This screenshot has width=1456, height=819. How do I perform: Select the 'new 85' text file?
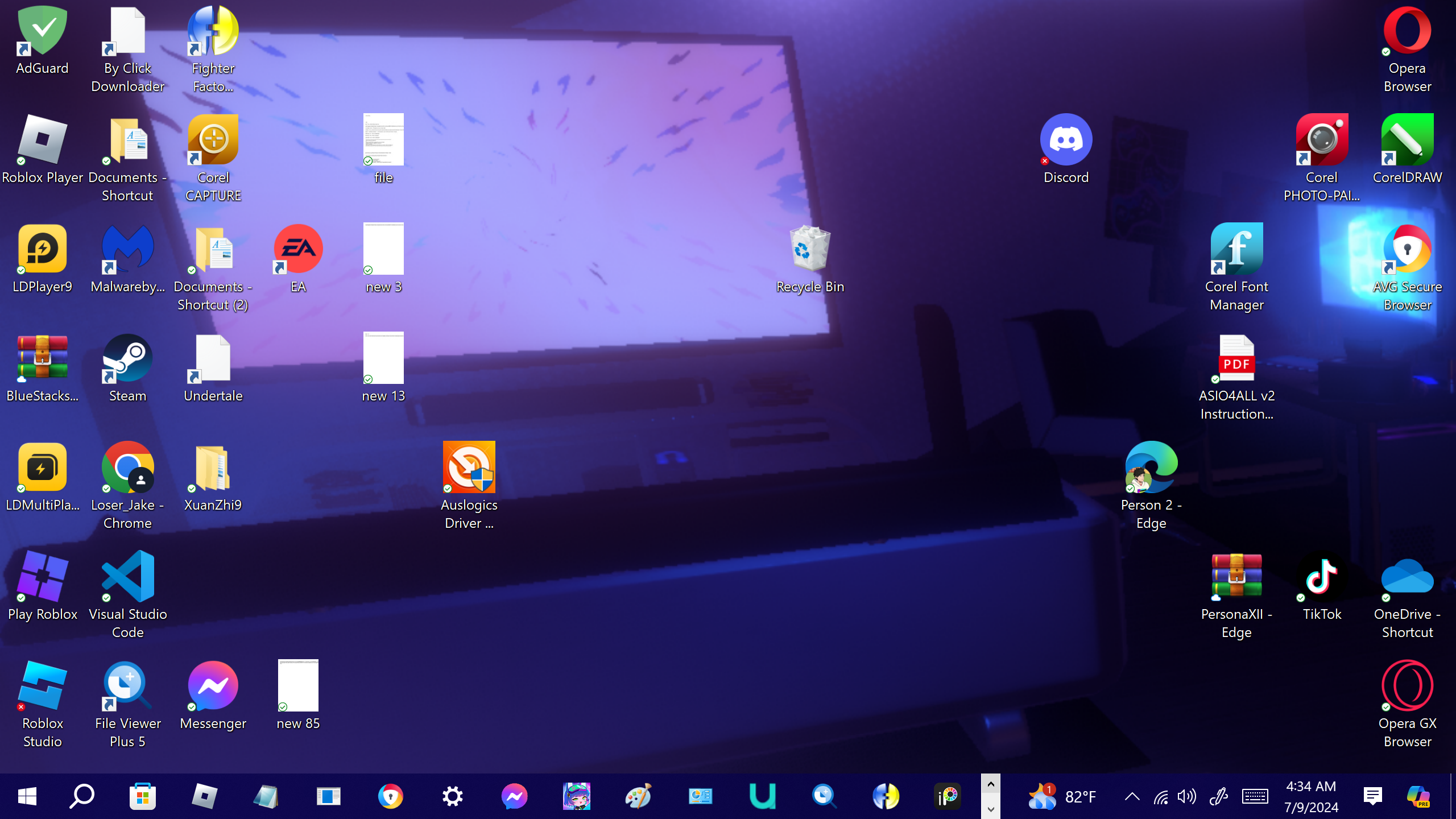(x=298, y=686)
